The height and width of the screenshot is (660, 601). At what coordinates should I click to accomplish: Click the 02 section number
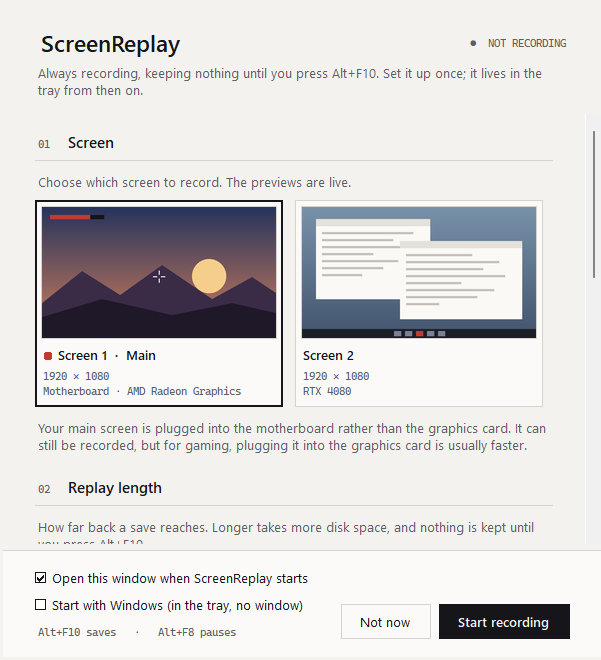point(44,489)
